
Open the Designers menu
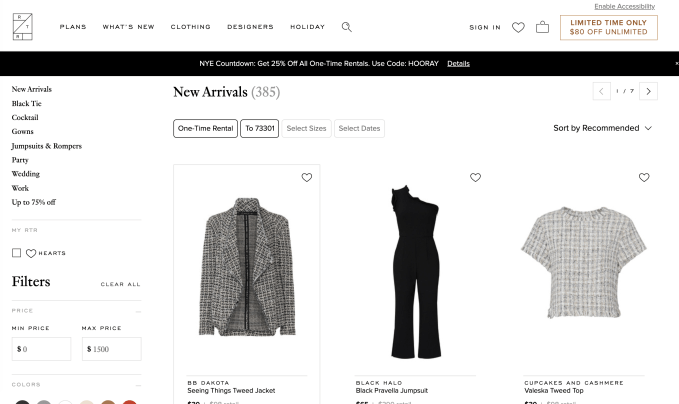point(250,27)
